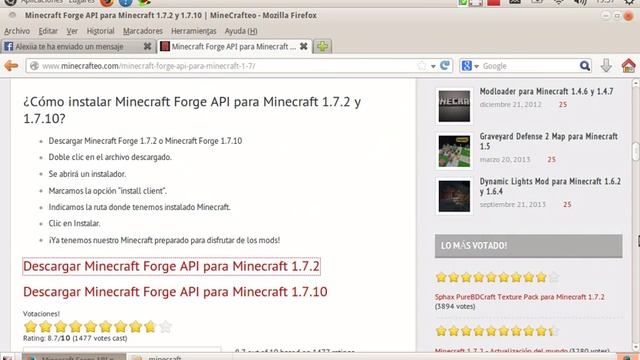640x360 pixels.
Task: Open Descargar Minecraft Forge API para Minecraft 1.7.2 link
Action: tap(171, 266)
